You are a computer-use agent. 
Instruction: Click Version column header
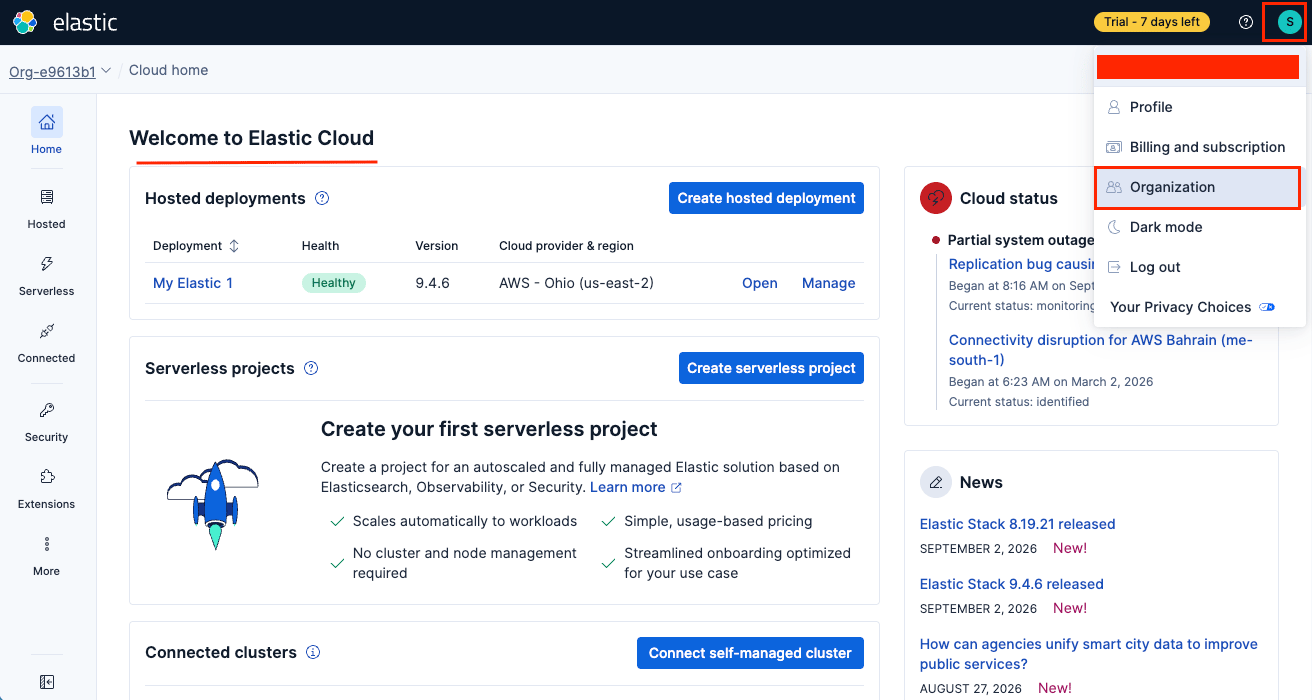[x=437, y=246]
